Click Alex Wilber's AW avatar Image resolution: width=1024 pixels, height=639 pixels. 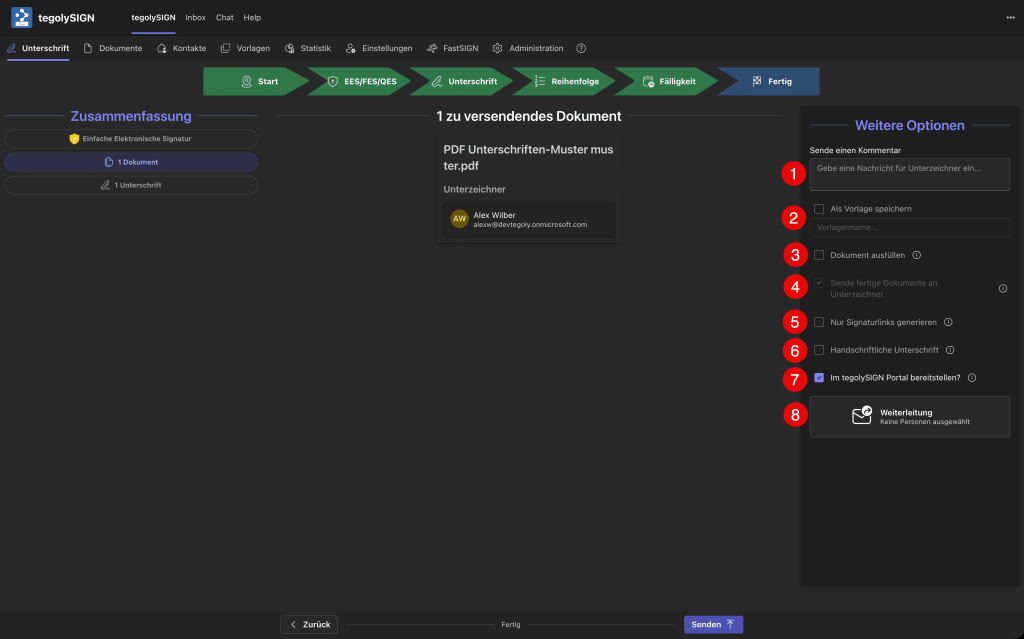click(460, 219)
